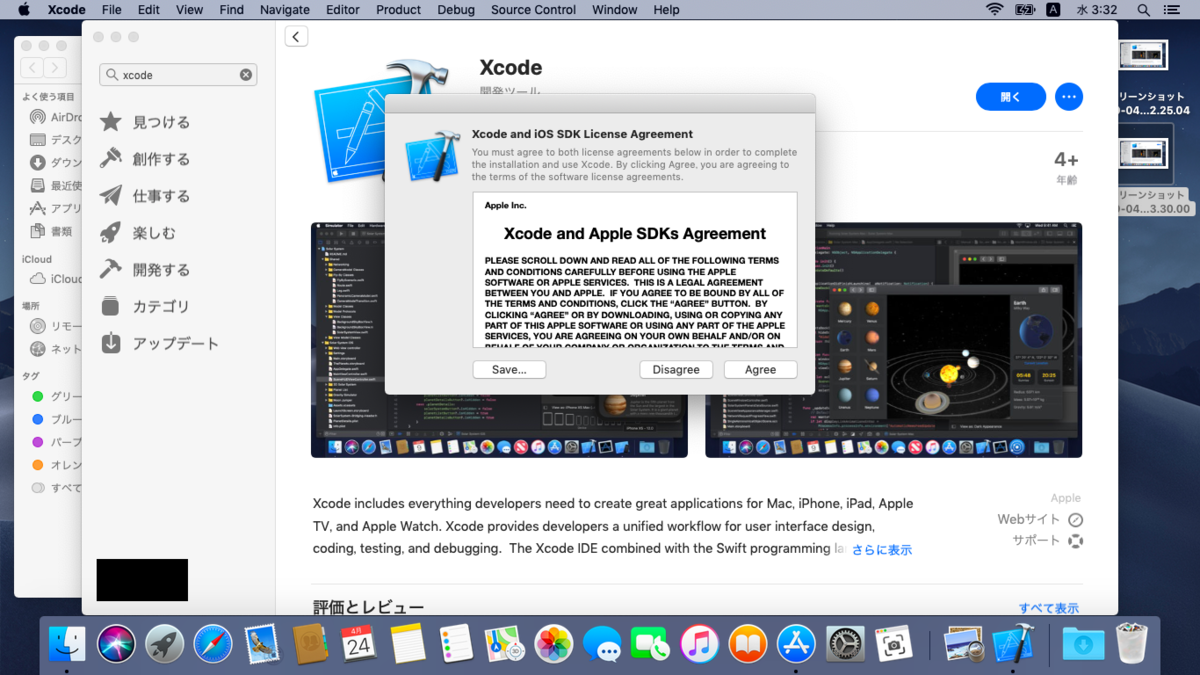The height and width of the screenshot is (675, 1200).
Task: Open Photos from the Dock
Action: 553,644
